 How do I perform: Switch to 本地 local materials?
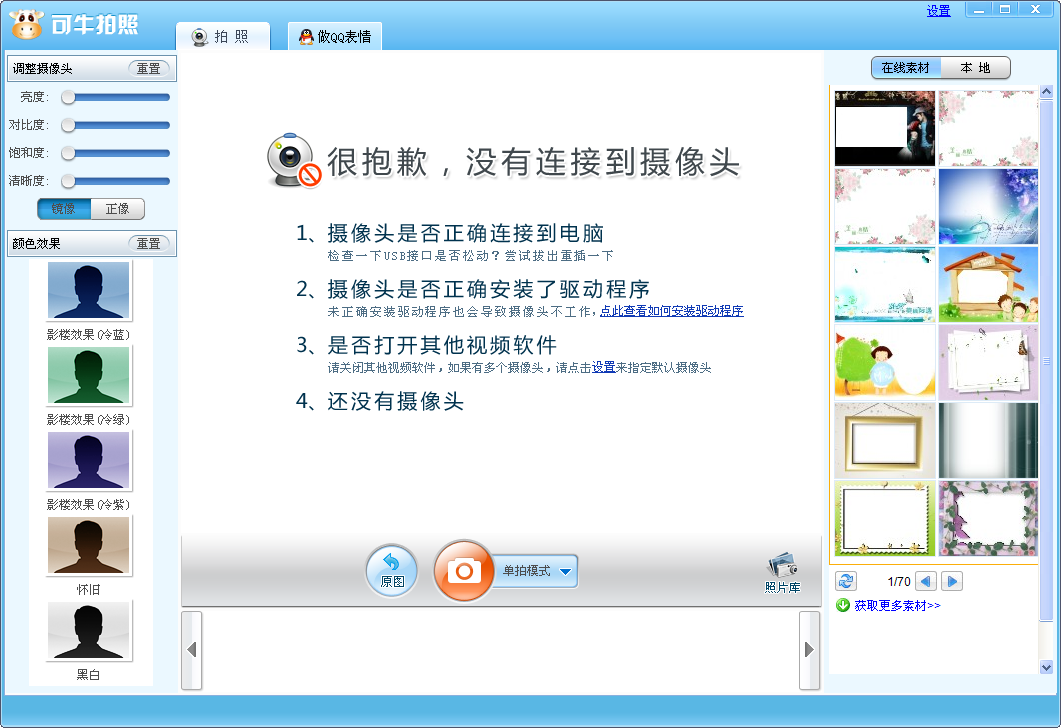tap(975, 68)
